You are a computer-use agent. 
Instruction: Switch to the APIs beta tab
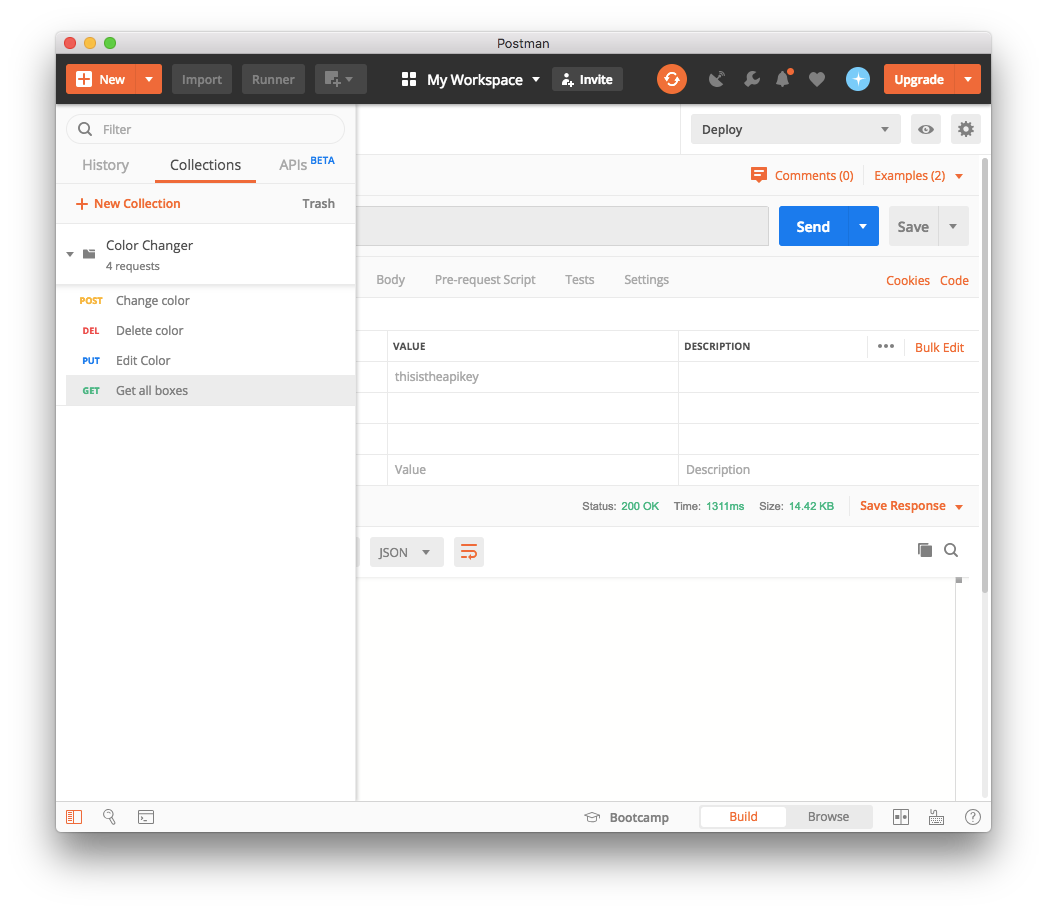(306, 164)
